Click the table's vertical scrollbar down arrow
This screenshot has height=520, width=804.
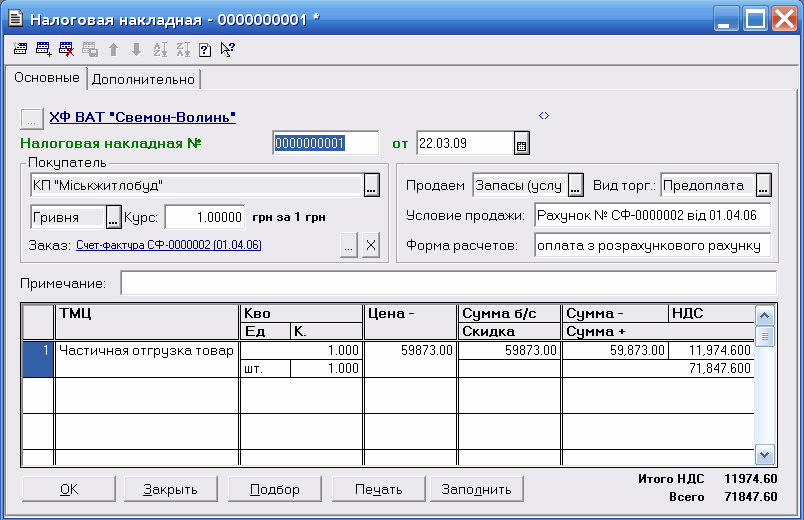point(765,455)
